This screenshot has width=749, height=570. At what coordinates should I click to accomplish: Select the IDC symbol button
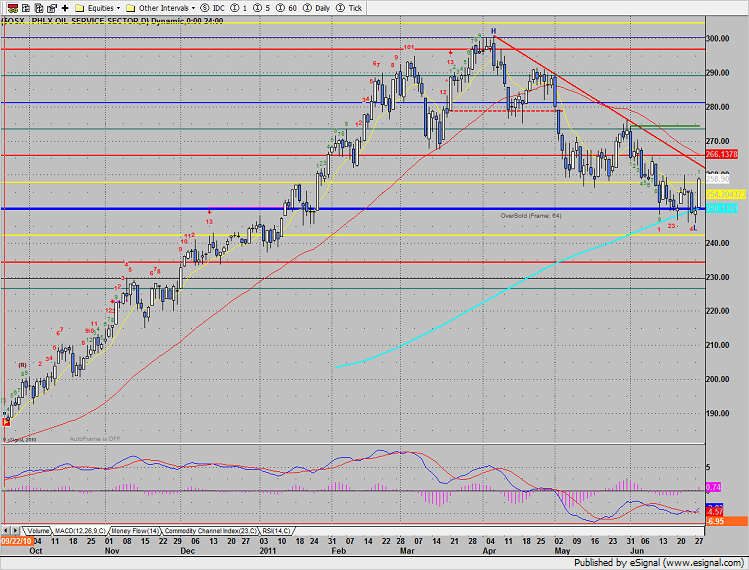pos(213,8)
